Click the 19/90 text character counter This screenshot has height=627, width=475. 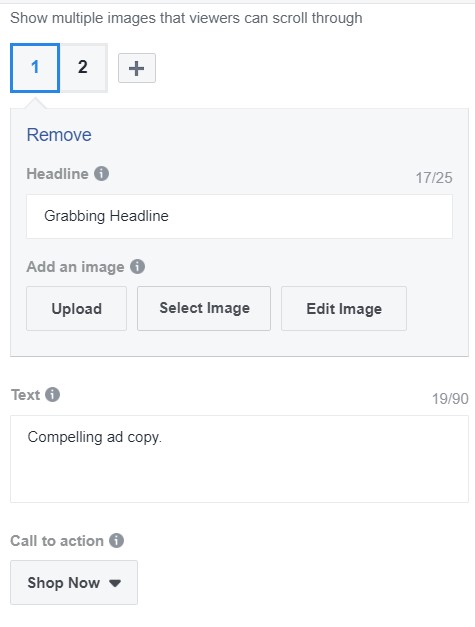coord(450,399)
